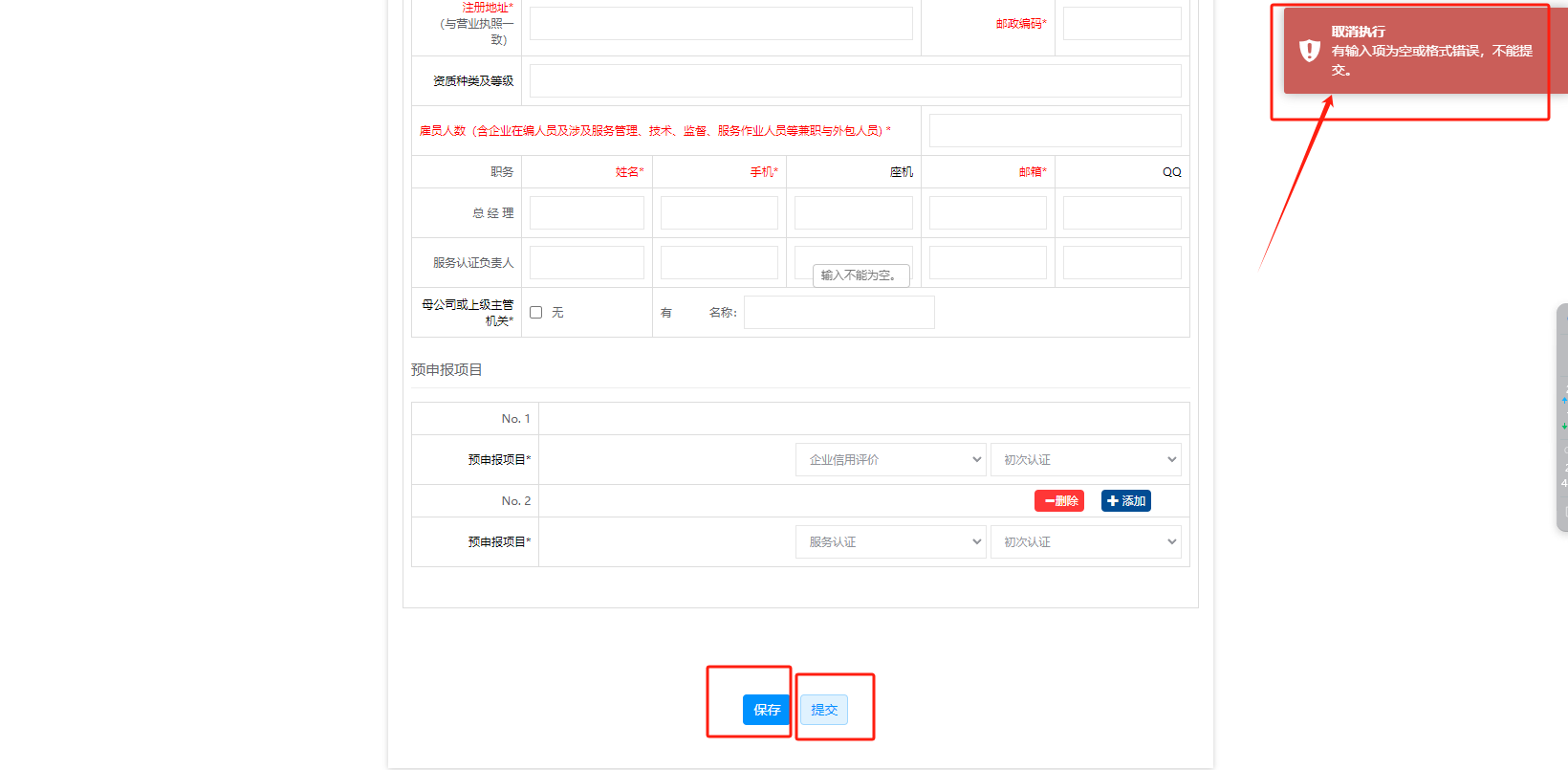Click the 总经理 姓名 input field
The width and height of the screenshot is (1568, 770).
pyautogui.click(x=587, y=212)
